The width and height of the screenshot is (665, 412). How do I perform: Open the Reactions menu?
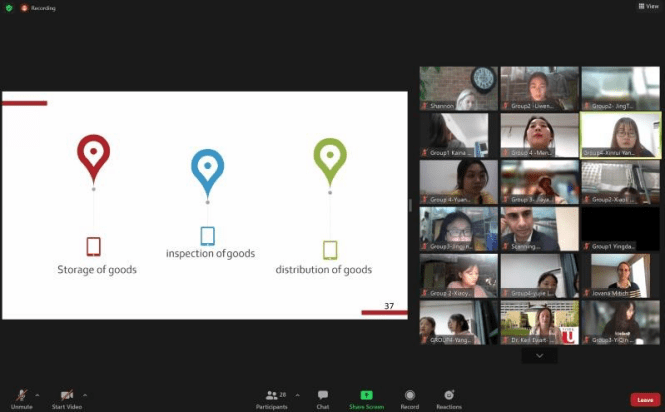(449, 396)
